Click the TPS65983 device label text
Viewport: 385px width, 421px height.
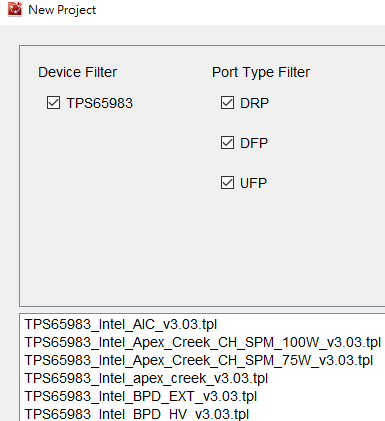click(100, 103)
